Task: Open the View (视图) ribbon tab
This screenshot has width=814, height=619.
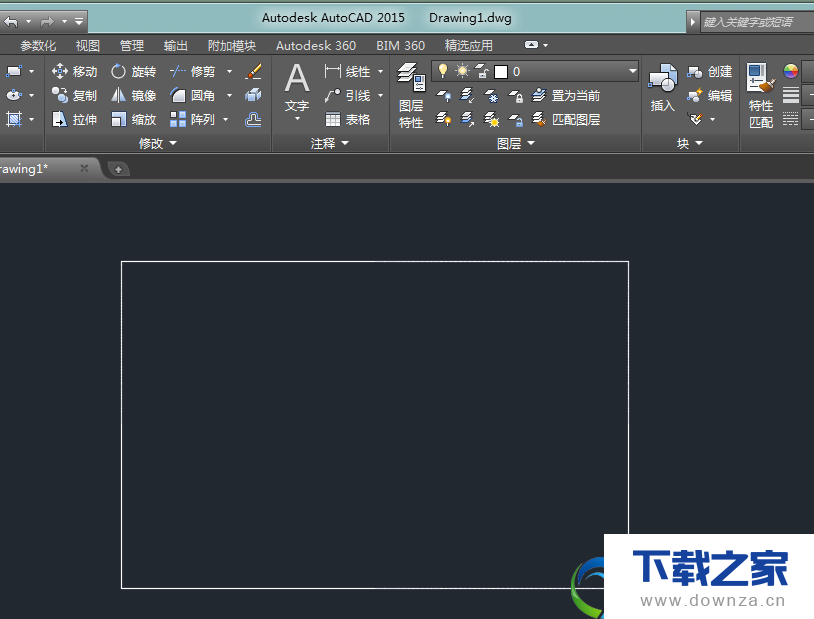Action: click(87, 46)
